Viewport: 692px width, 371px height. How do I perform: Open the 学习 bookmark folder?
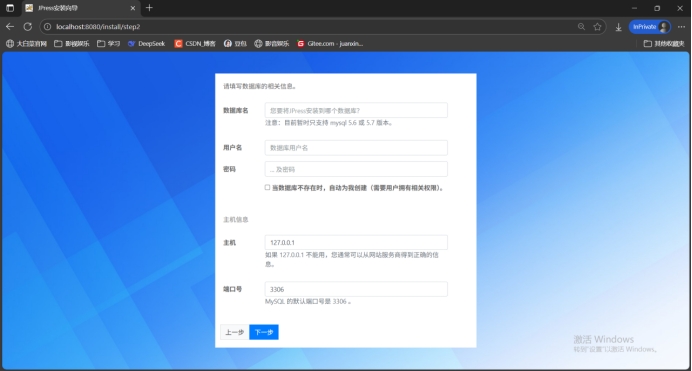coord(108,44)
